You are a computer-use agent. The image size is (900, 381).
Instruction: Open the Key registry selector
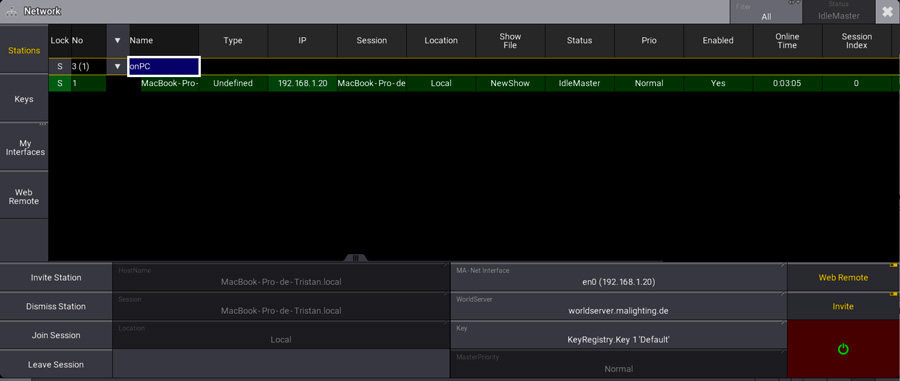coord(618,335)
